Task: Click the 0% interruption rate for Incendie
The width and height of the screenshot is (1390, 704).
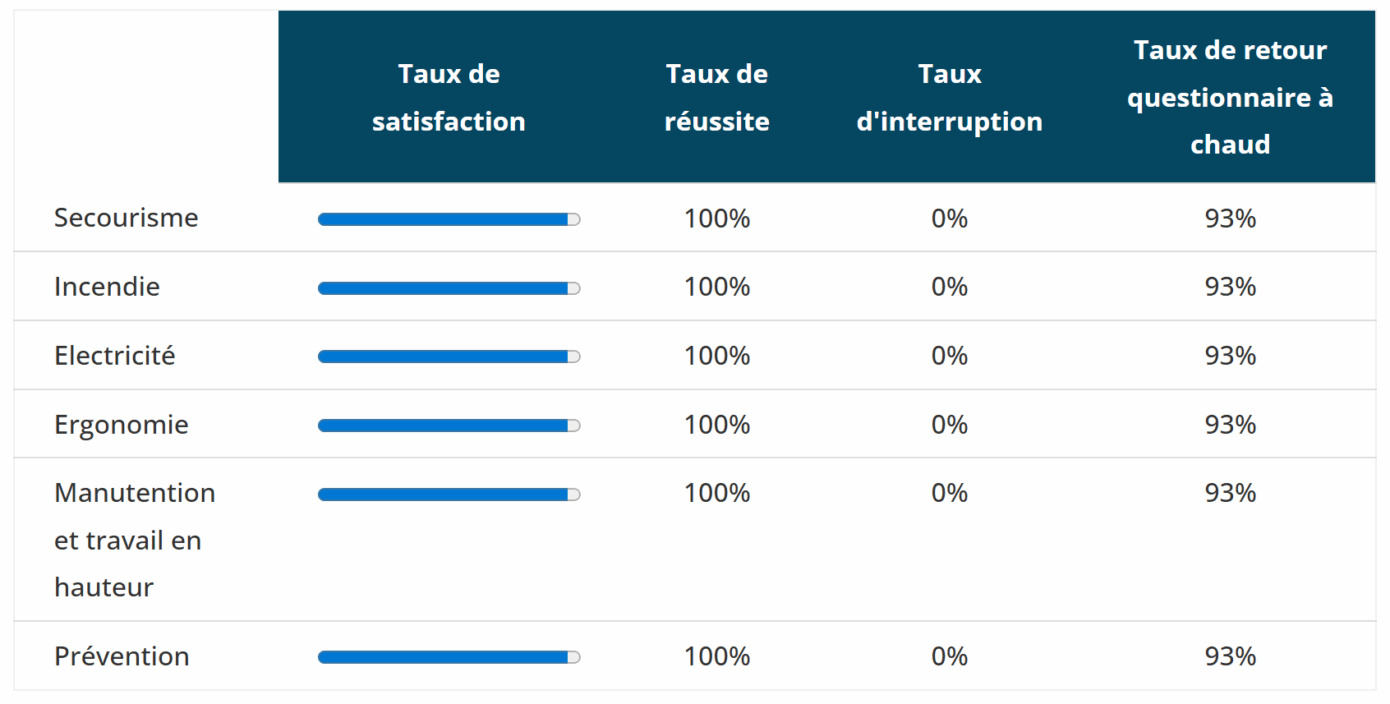Action: [949, 287]
